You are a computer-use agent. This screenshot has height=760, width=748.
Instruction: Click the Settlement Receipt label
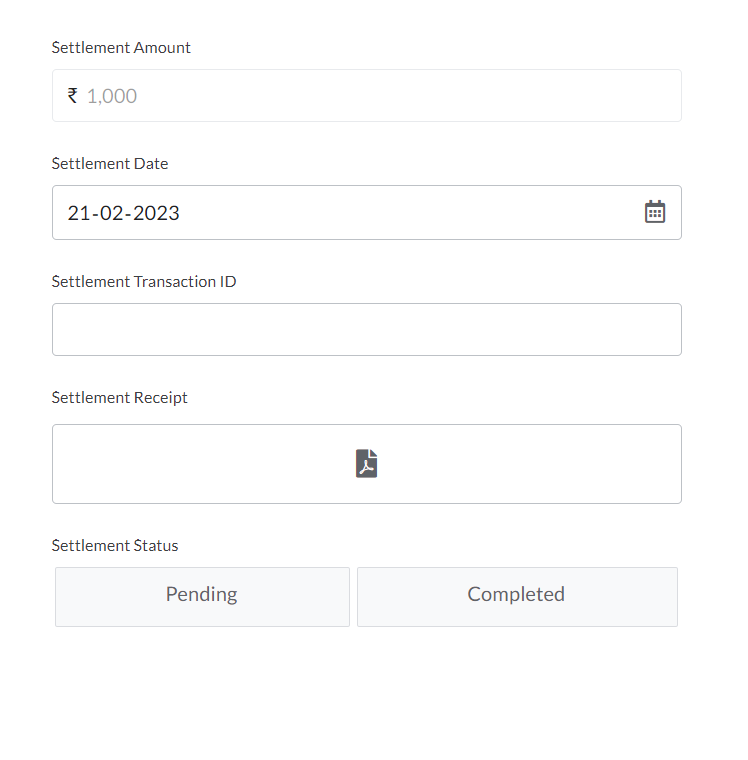tap(120, 397)
